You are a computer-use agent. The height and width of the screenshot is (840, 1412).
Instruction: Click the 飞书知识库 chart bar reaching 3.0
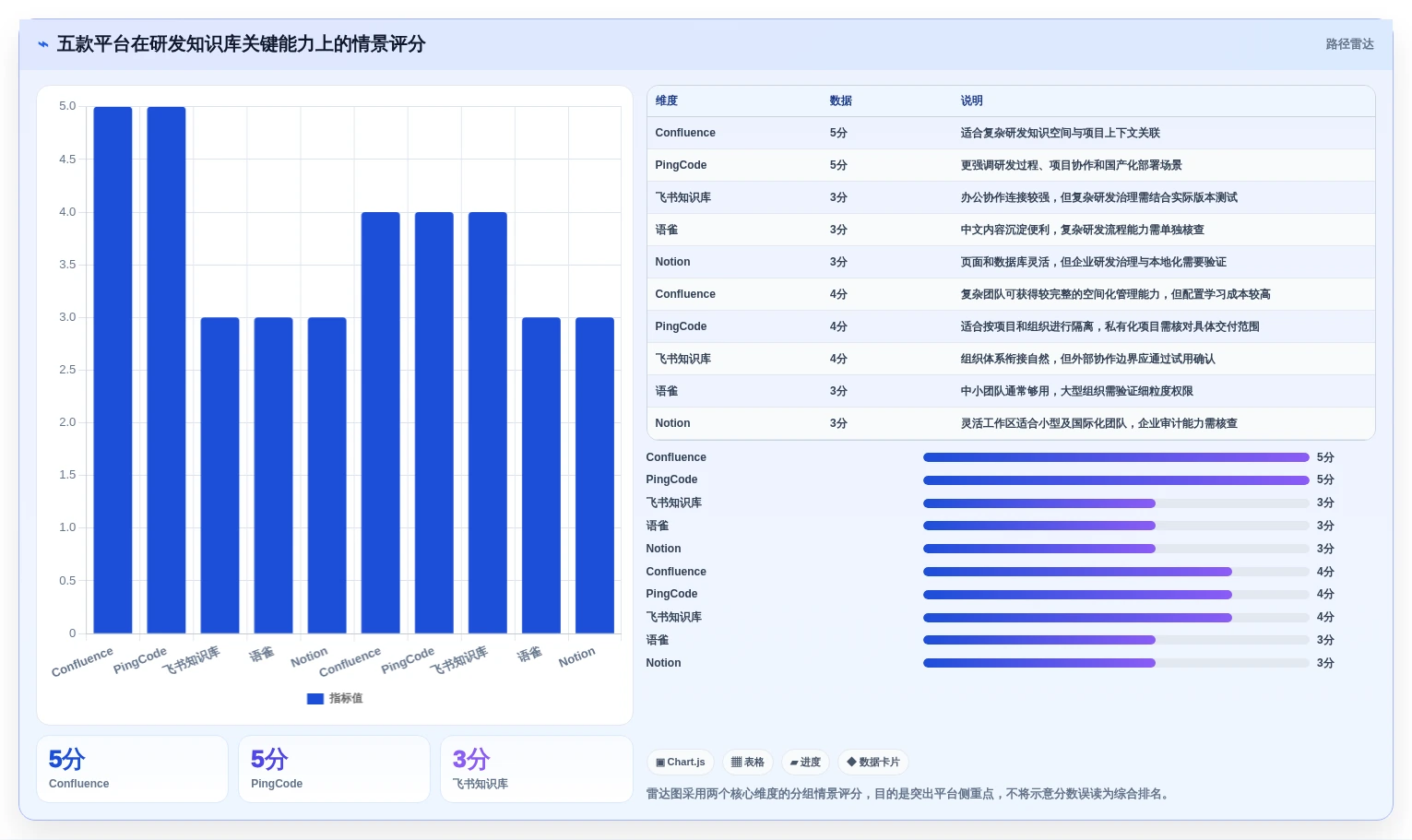(x=220, y=475)
